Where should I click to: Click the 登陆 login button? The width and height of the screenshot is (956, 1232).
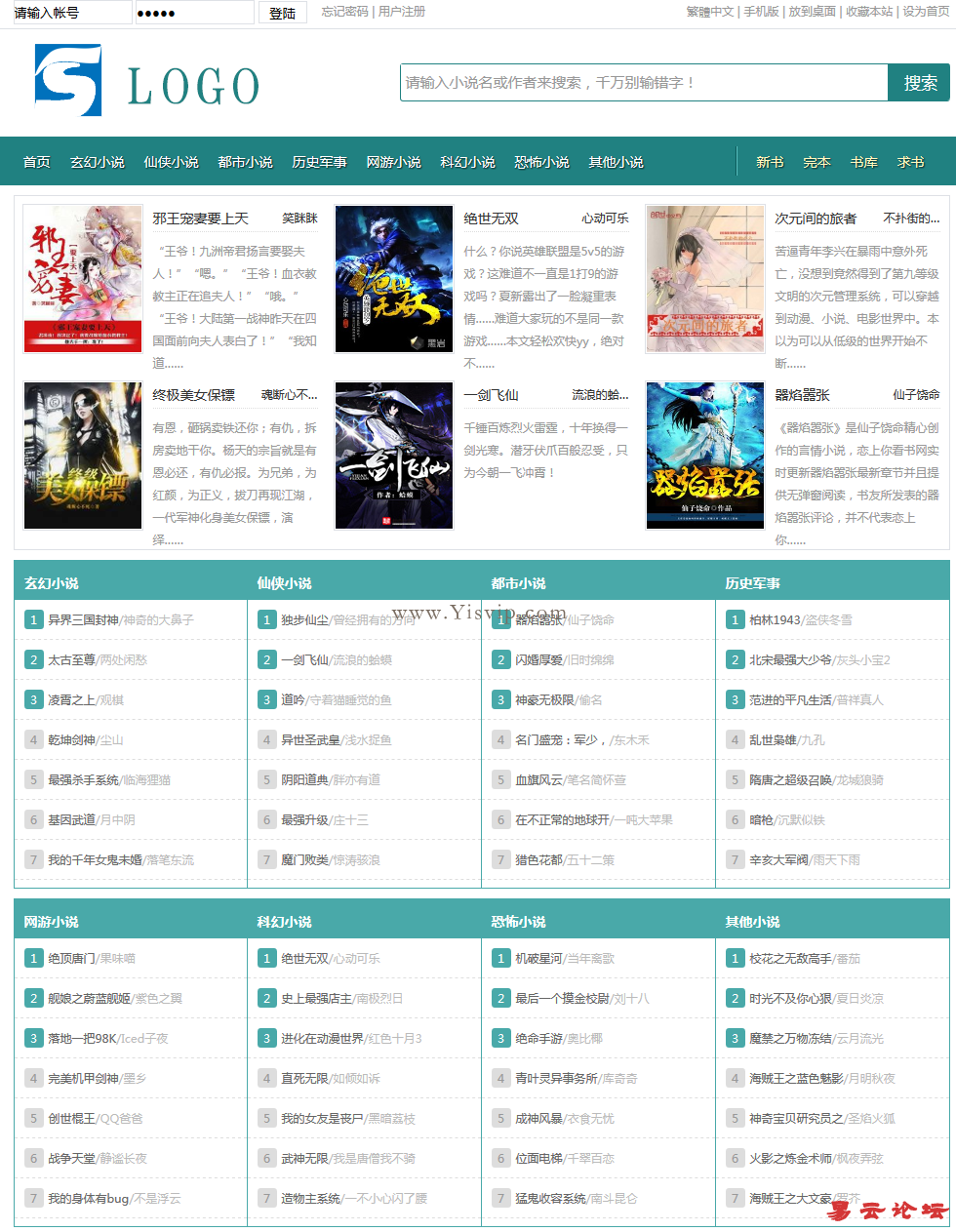[x=283, y=13]
